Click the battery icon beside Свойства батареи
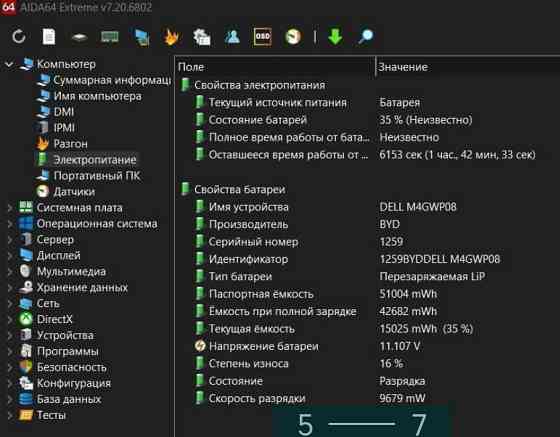 [x=185, y=189]
